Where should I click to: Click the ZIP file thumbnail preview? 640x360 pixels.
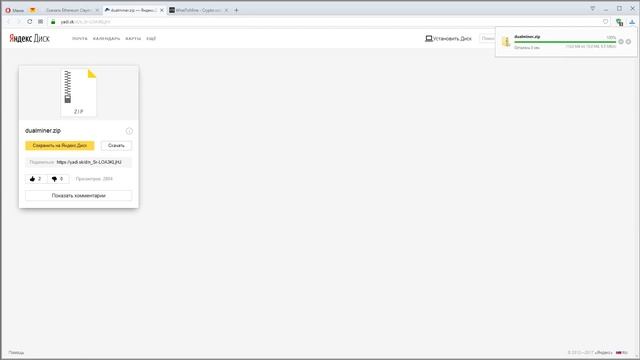point(79,93)
